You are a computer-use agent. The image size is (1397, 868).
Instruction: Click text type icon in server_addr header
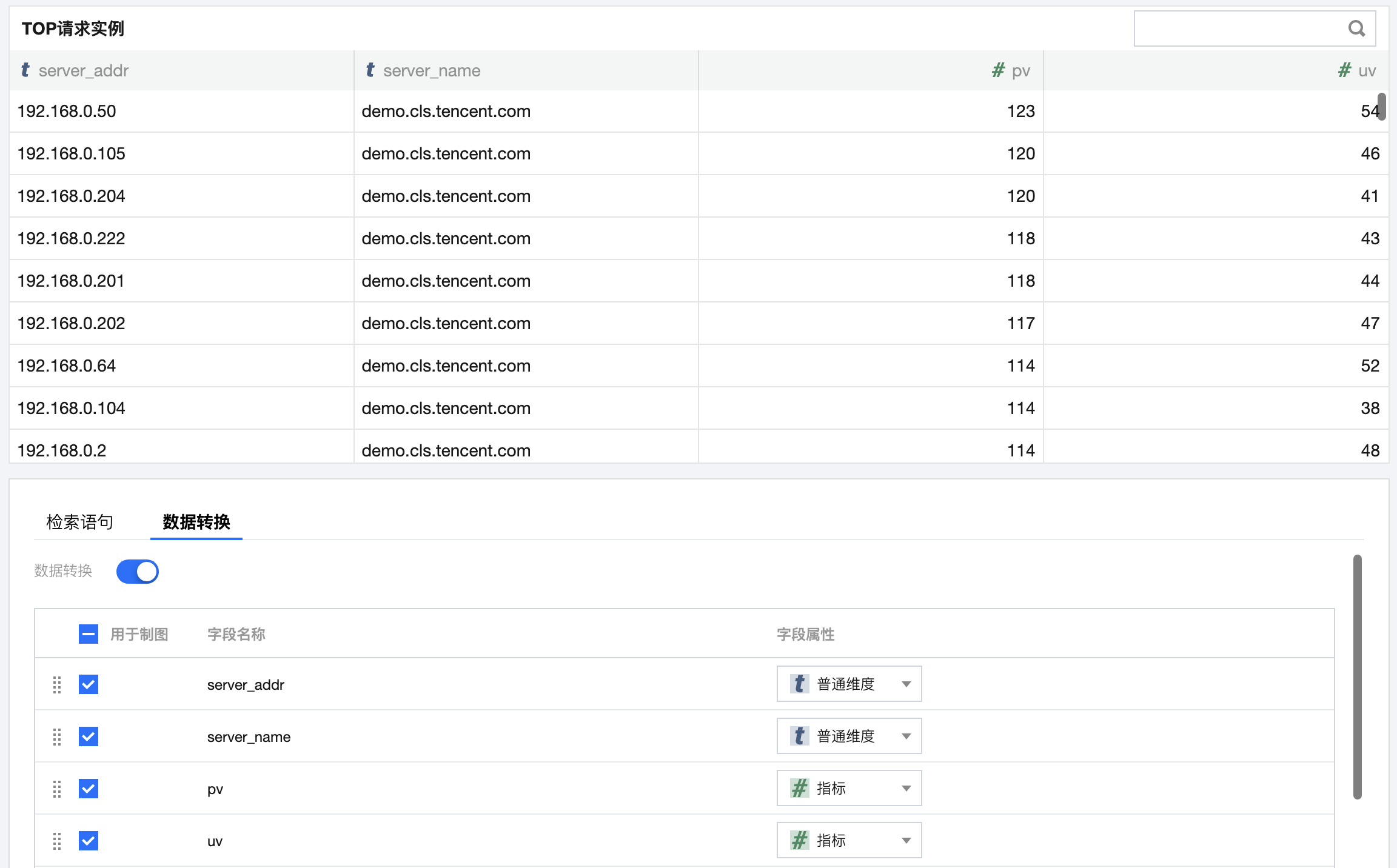[x=25, y=70]
